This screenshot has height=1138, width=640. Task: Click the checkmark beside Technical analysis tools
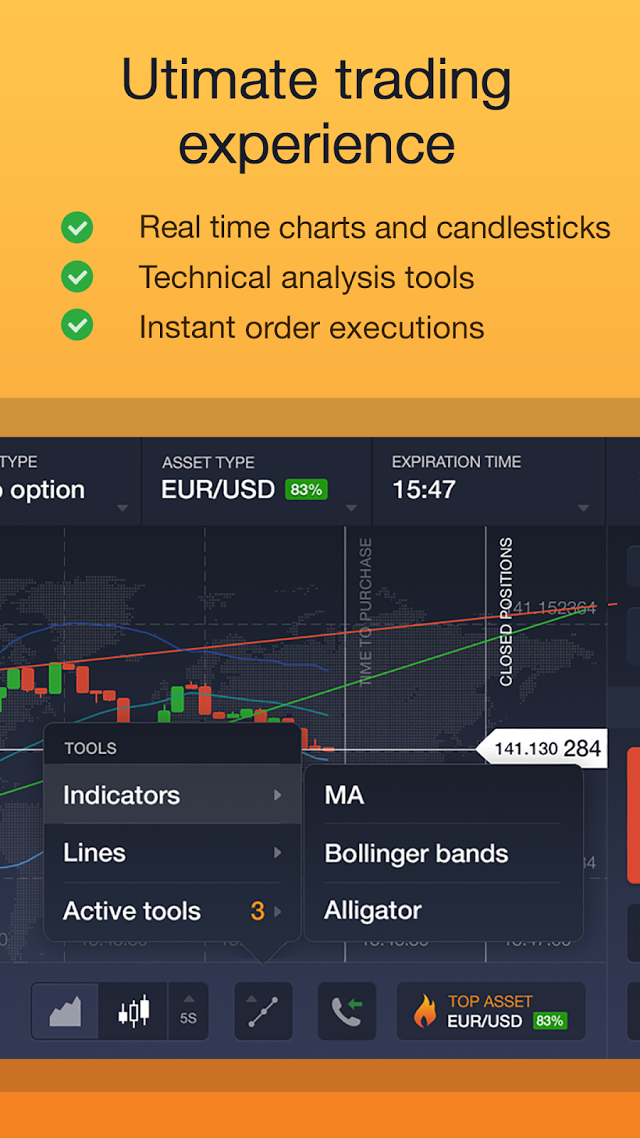click(76, 277)
